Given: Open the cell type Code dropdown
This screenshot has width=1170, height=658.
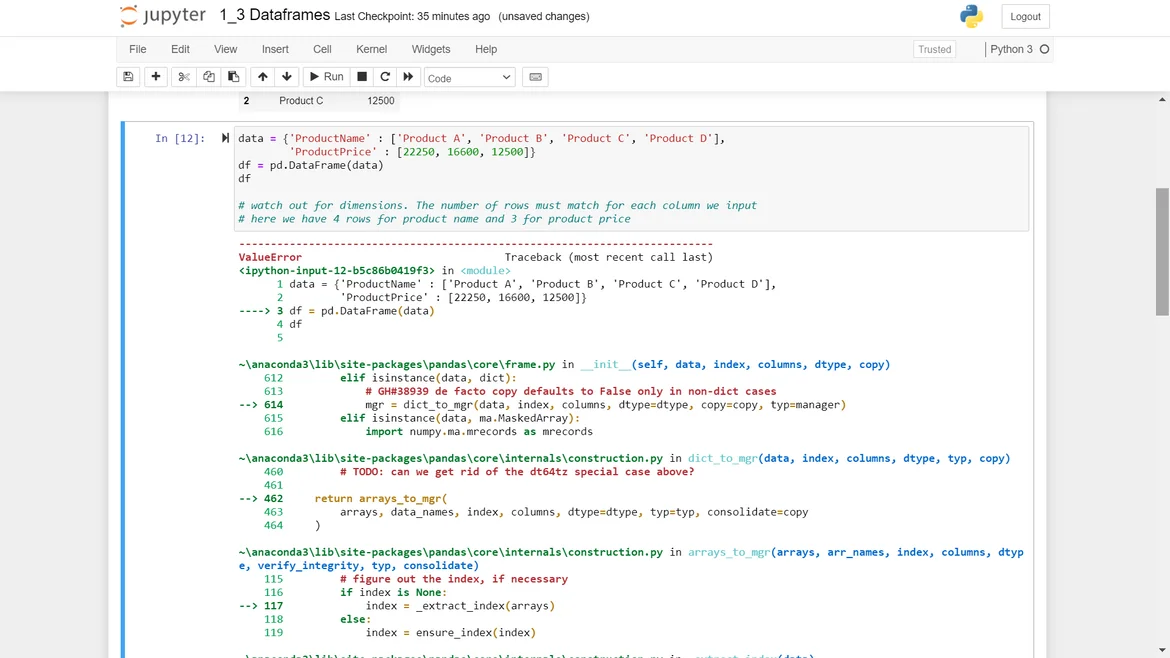Looking at the screenshot, I should coord(469,77).
